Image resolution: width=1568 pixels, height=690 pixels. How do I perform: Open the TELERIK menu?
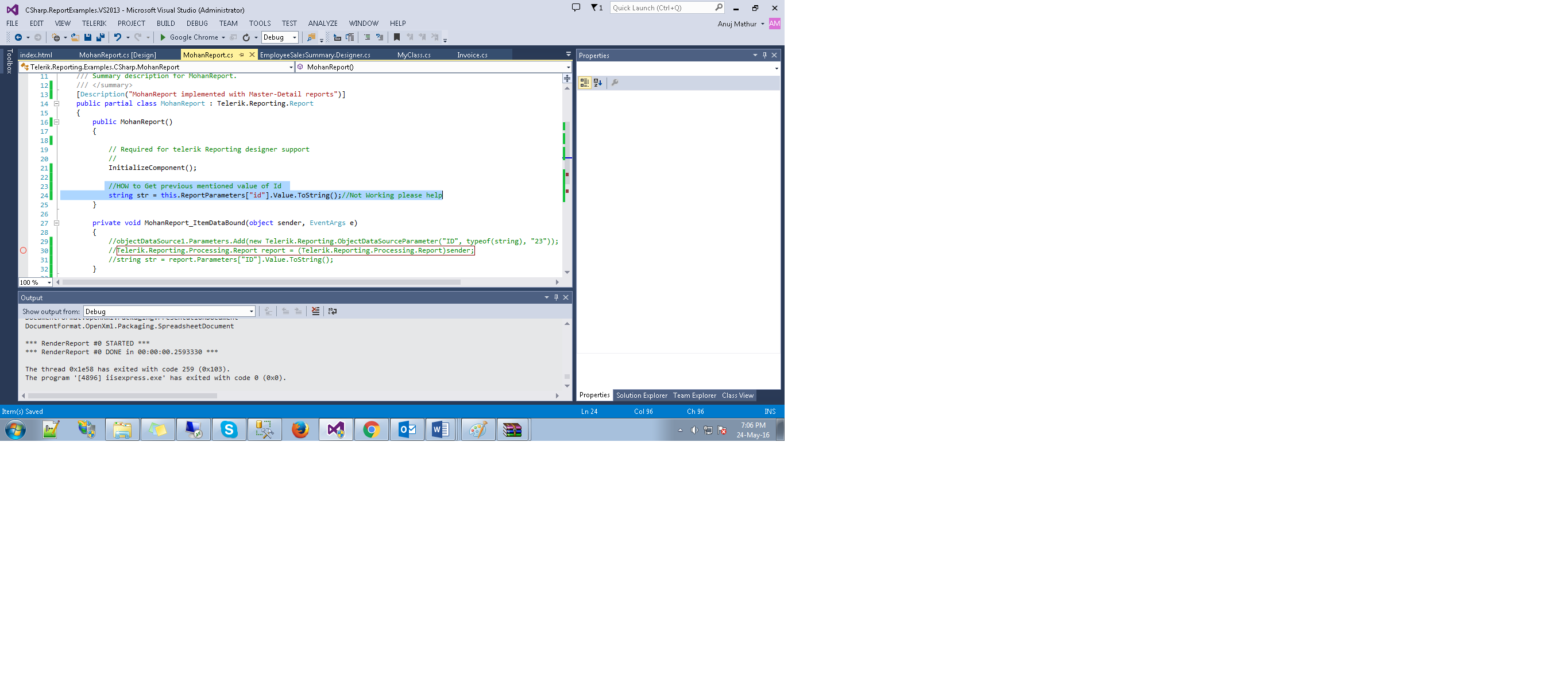click(x=94, y=23)
